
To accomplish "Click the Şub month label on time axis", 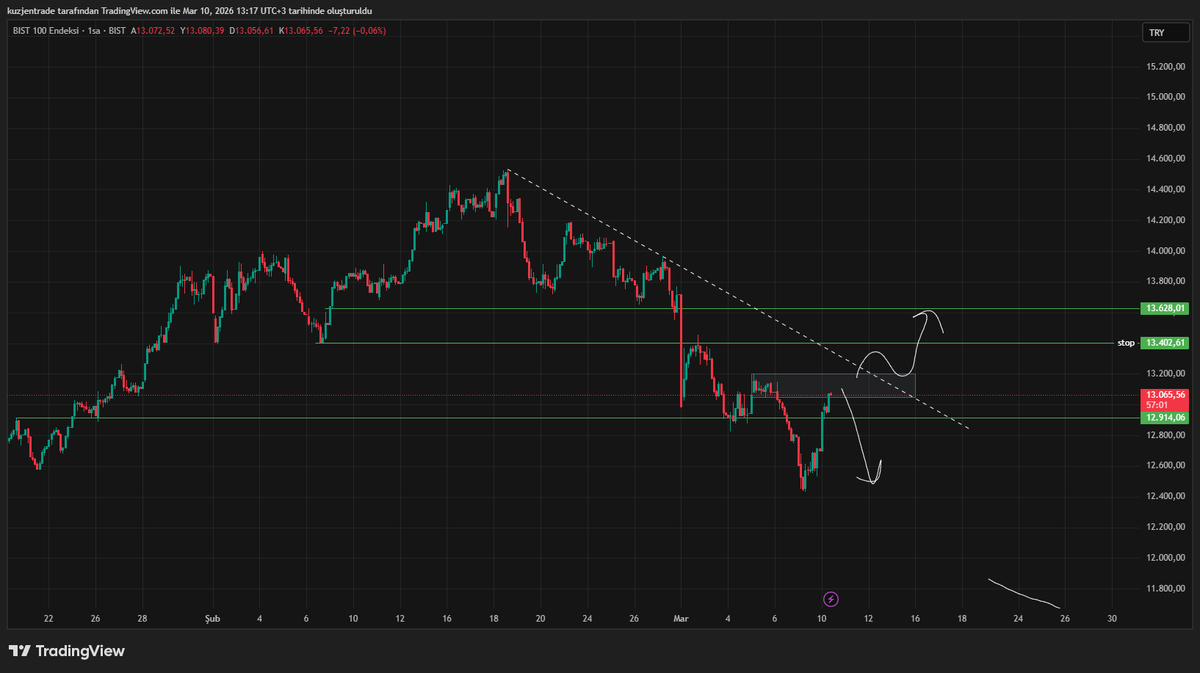I will (211, 619).
